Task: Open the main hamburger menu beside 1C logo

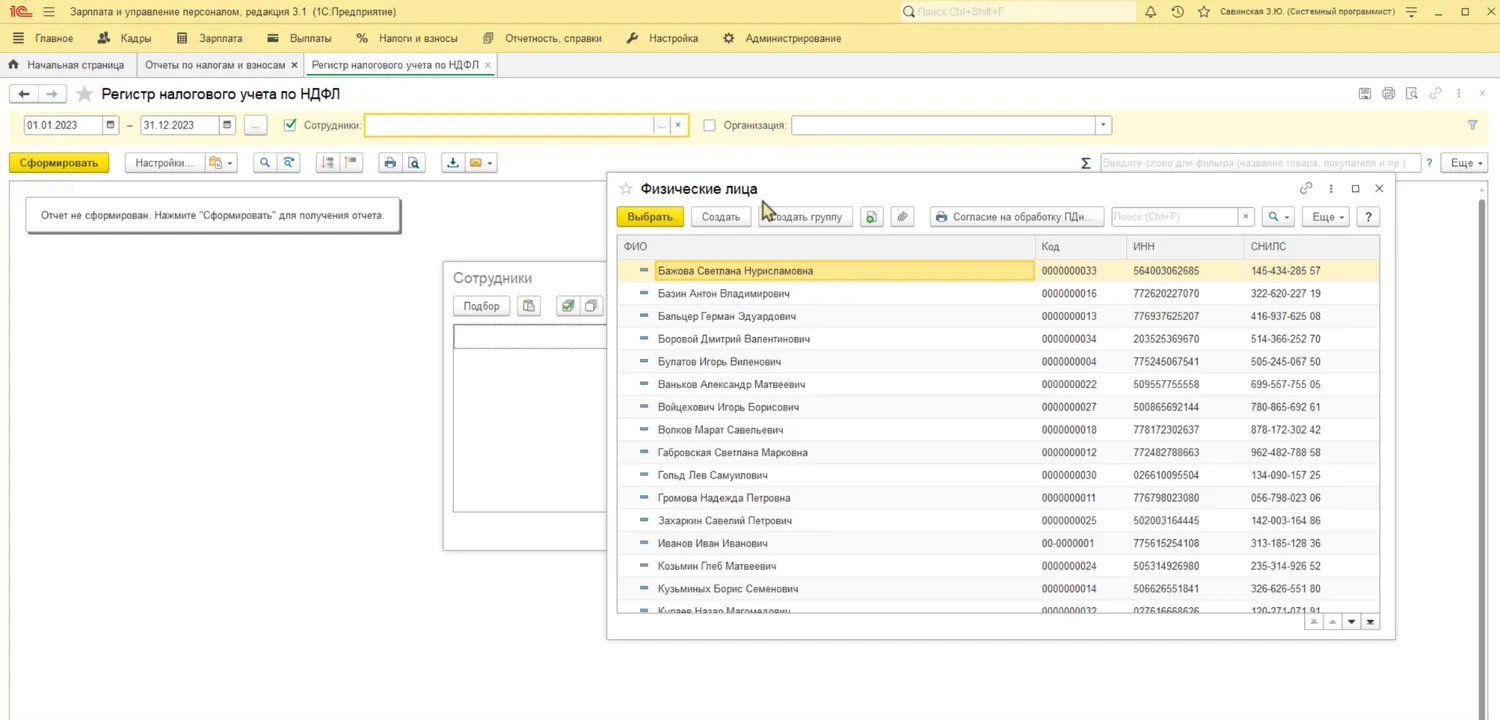Action: 48,12
